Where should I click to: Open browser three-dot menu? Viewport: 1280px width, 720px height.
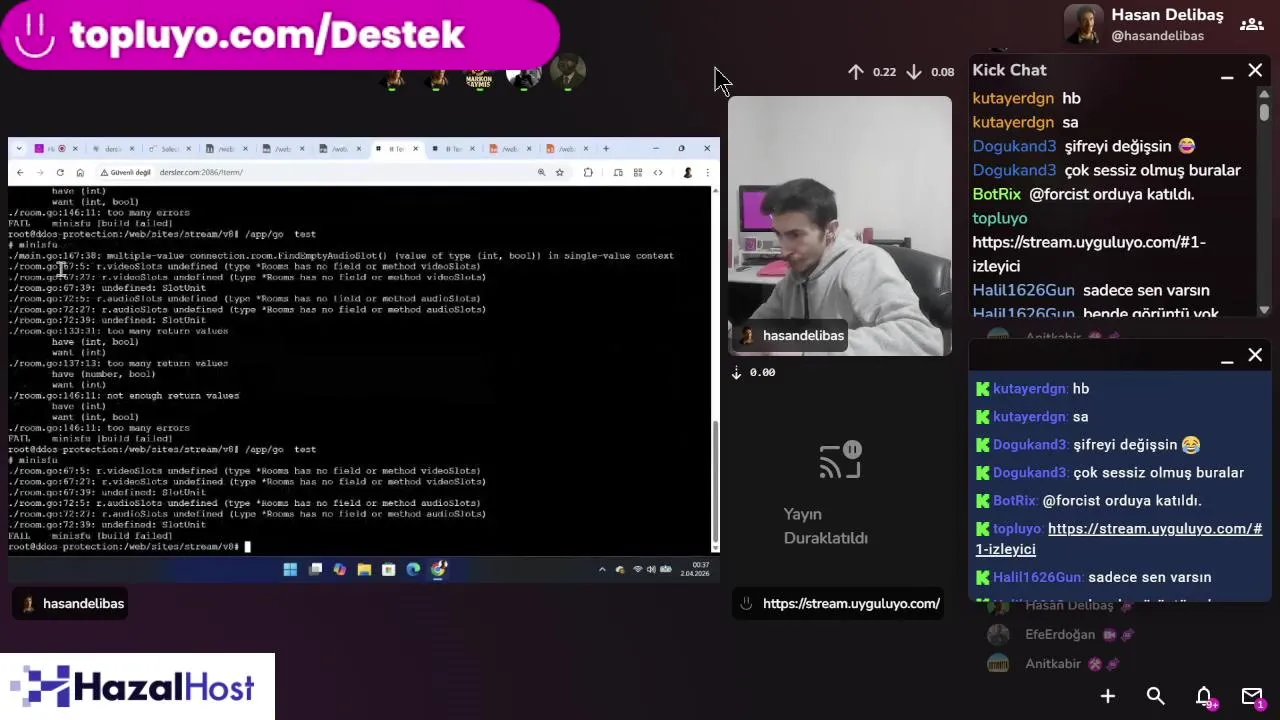pyautogui.click(x=707, y=172)
